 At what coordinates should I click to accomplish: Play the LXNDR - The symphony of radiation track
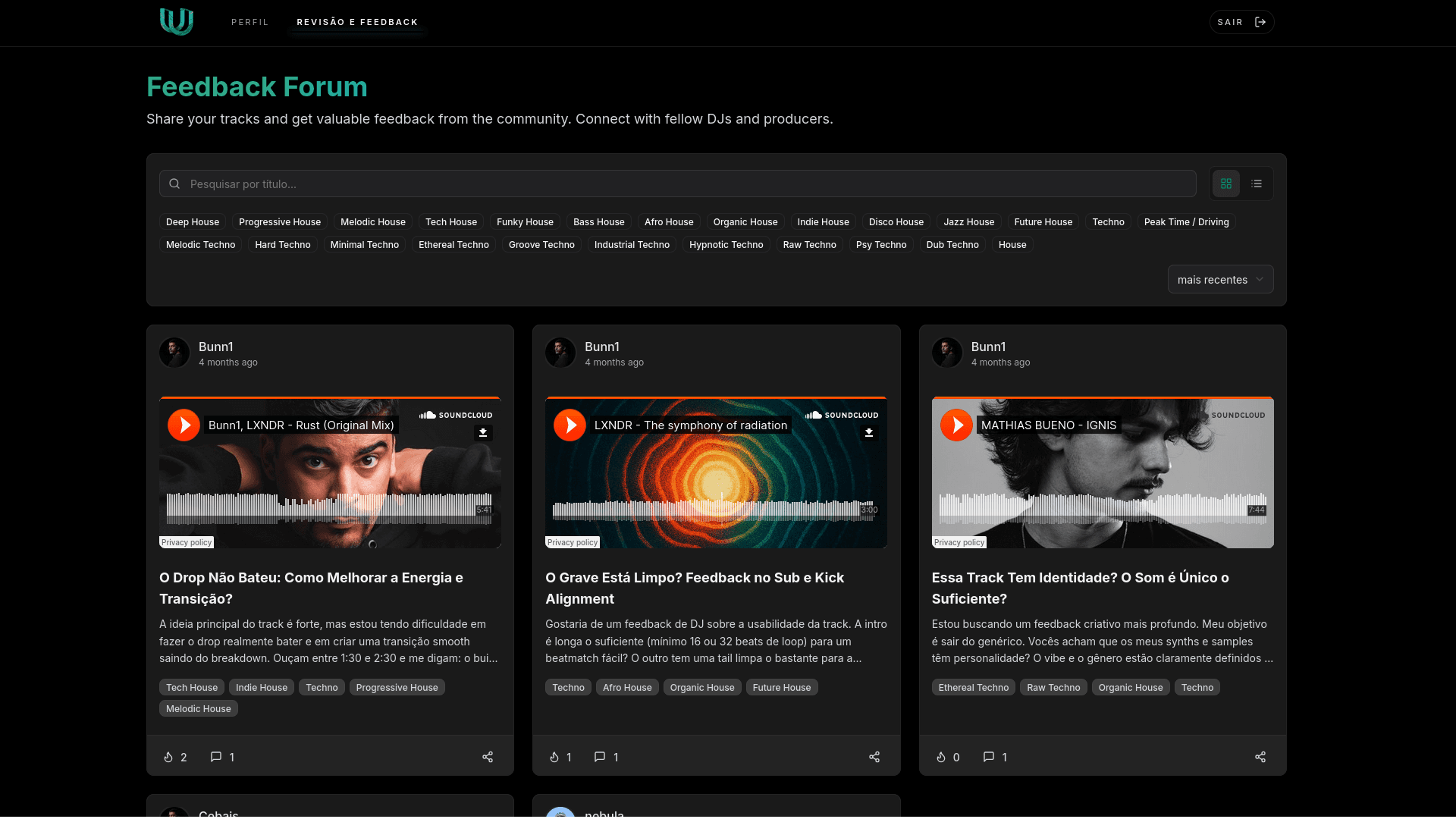coord(570,425)
